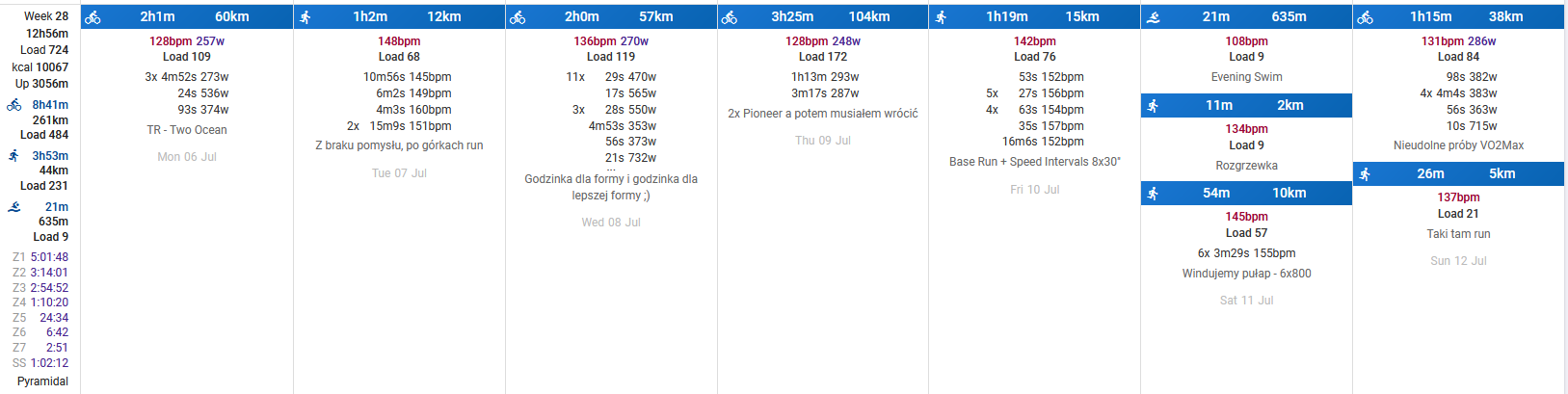1568x394 pixels.
Task: Click the running icon on Tuesday's 12km run
Action: point(306,17)
